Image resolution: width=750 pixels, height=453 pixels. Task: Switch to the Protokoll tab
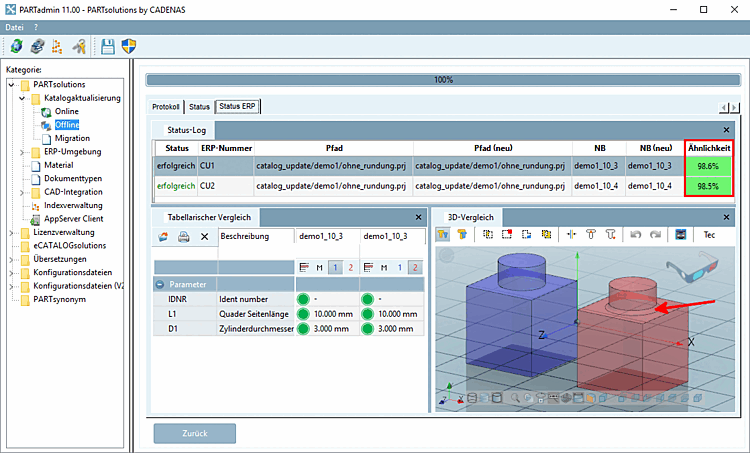(166, 106)
